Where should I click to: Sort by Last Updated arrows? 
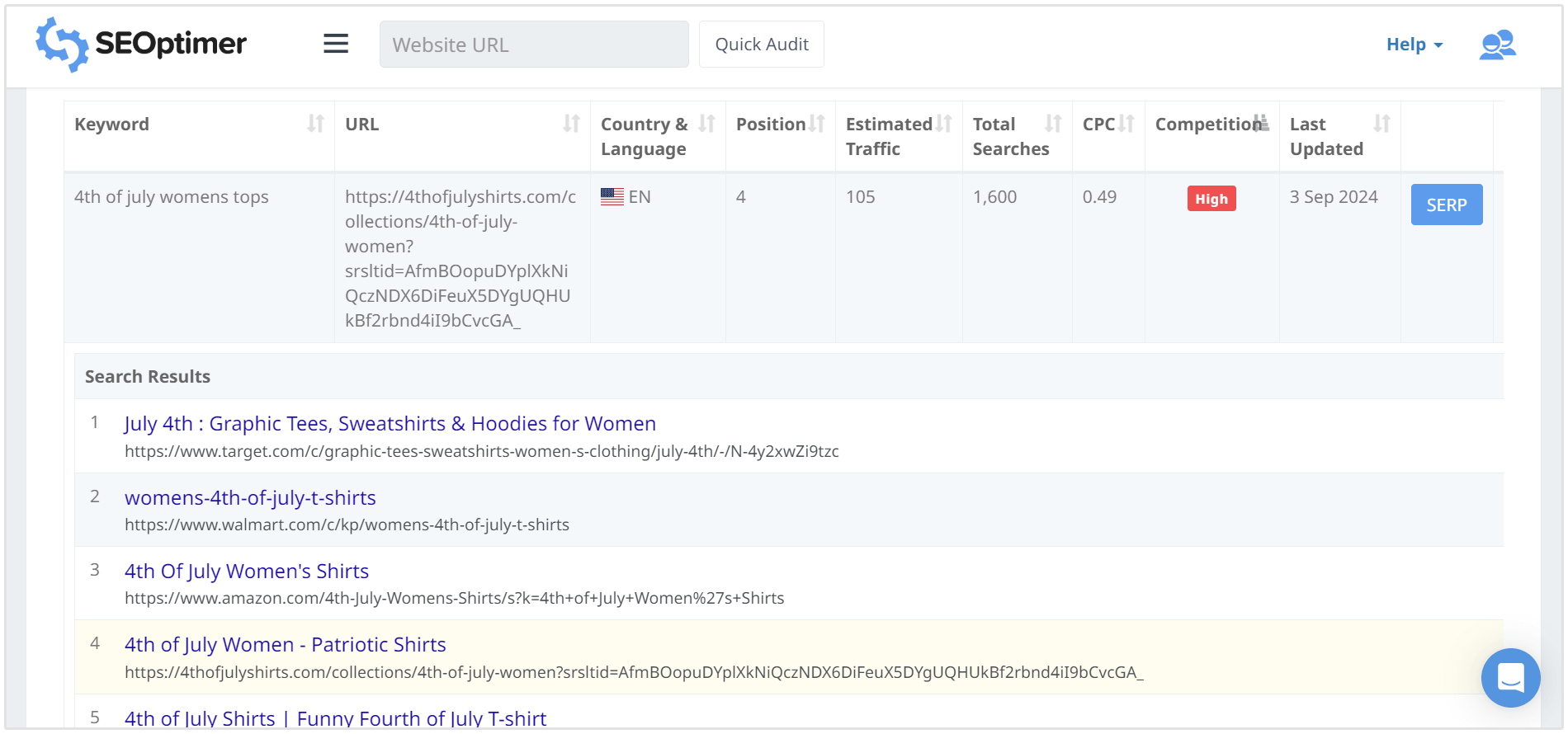point(1381,124)
